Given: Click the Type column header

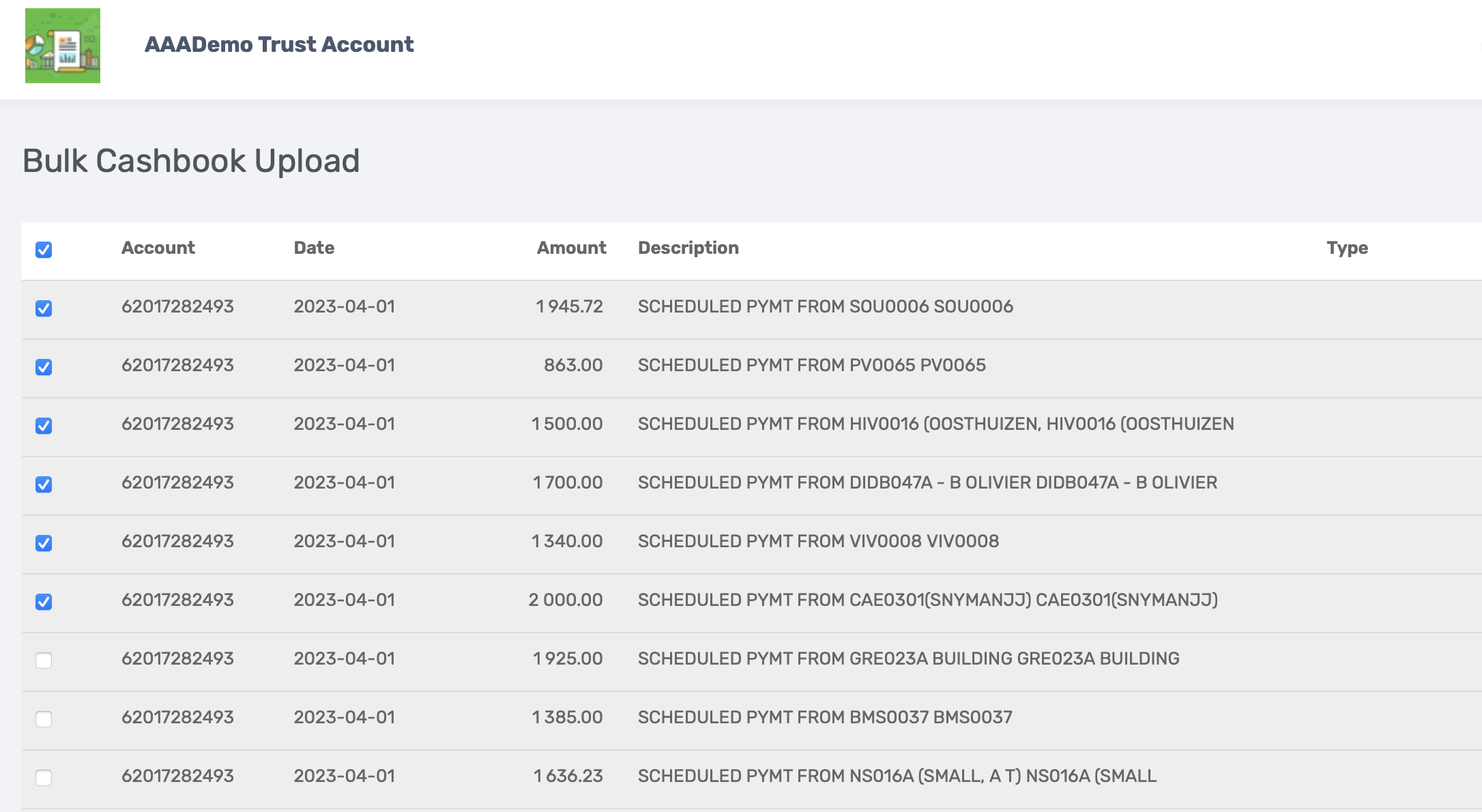Looking at the screenshot, I should (x=1347, y=248).
